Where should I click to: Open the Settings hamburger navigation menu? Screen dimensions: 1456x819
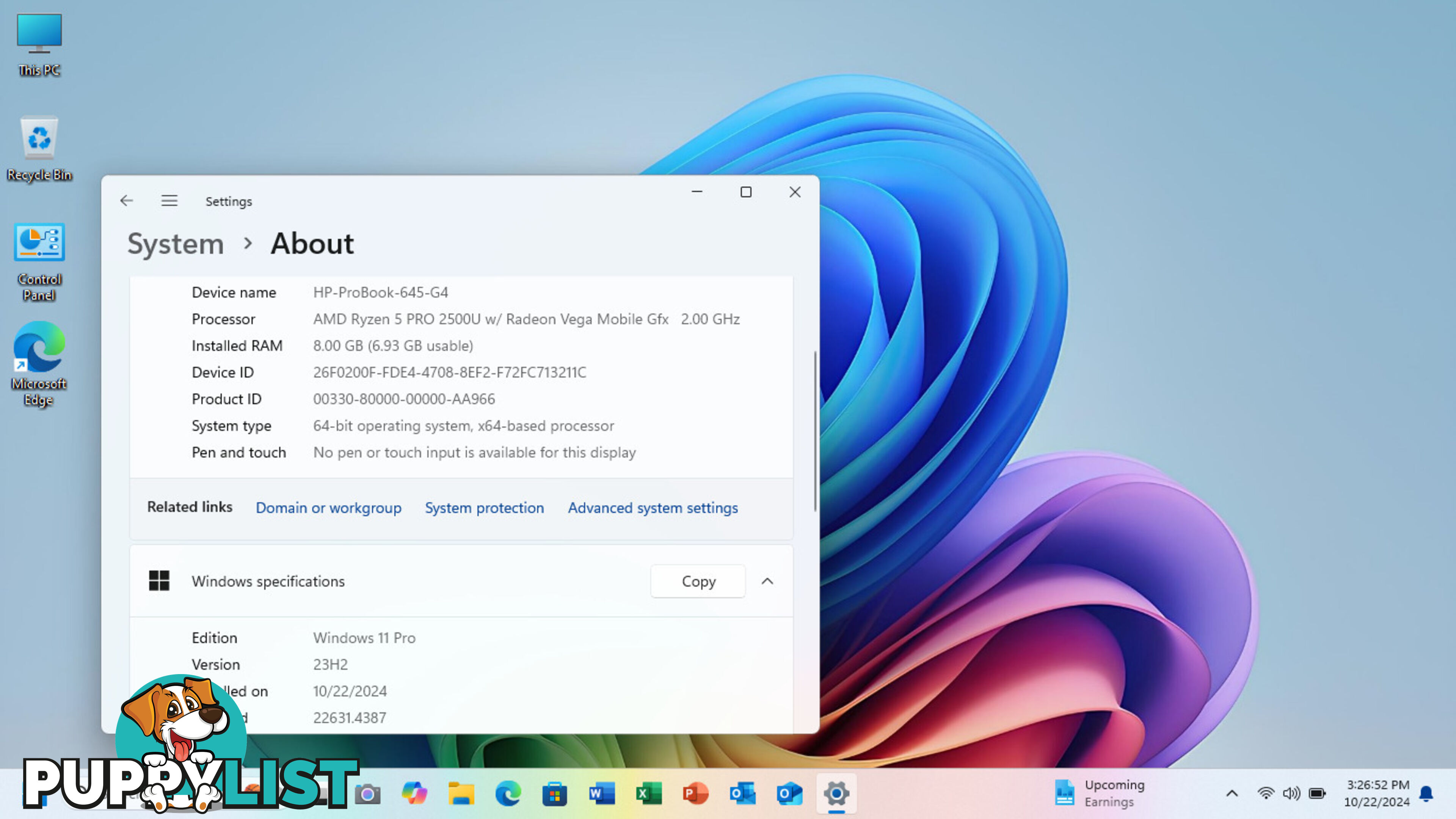tap(169, 201)
